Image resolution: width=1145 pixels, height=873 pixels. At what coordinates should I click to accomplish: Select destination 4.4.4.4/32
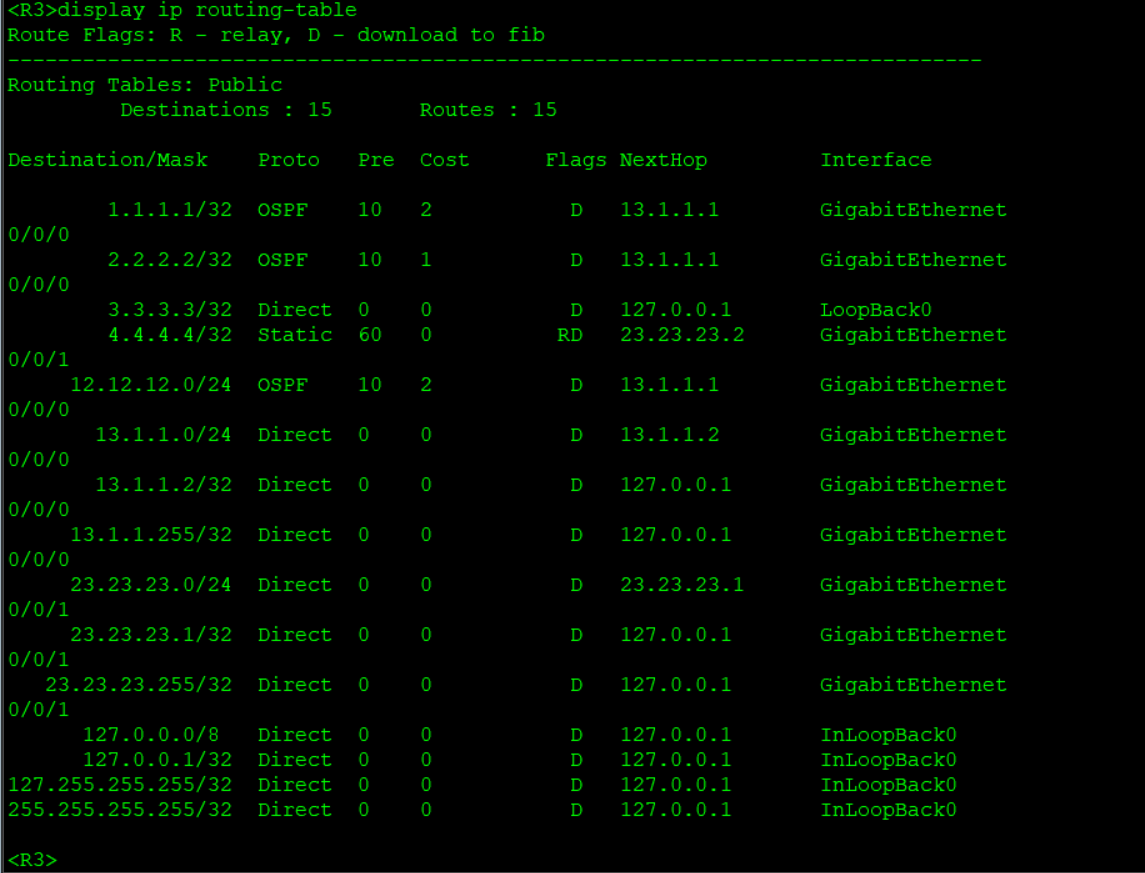169,335
